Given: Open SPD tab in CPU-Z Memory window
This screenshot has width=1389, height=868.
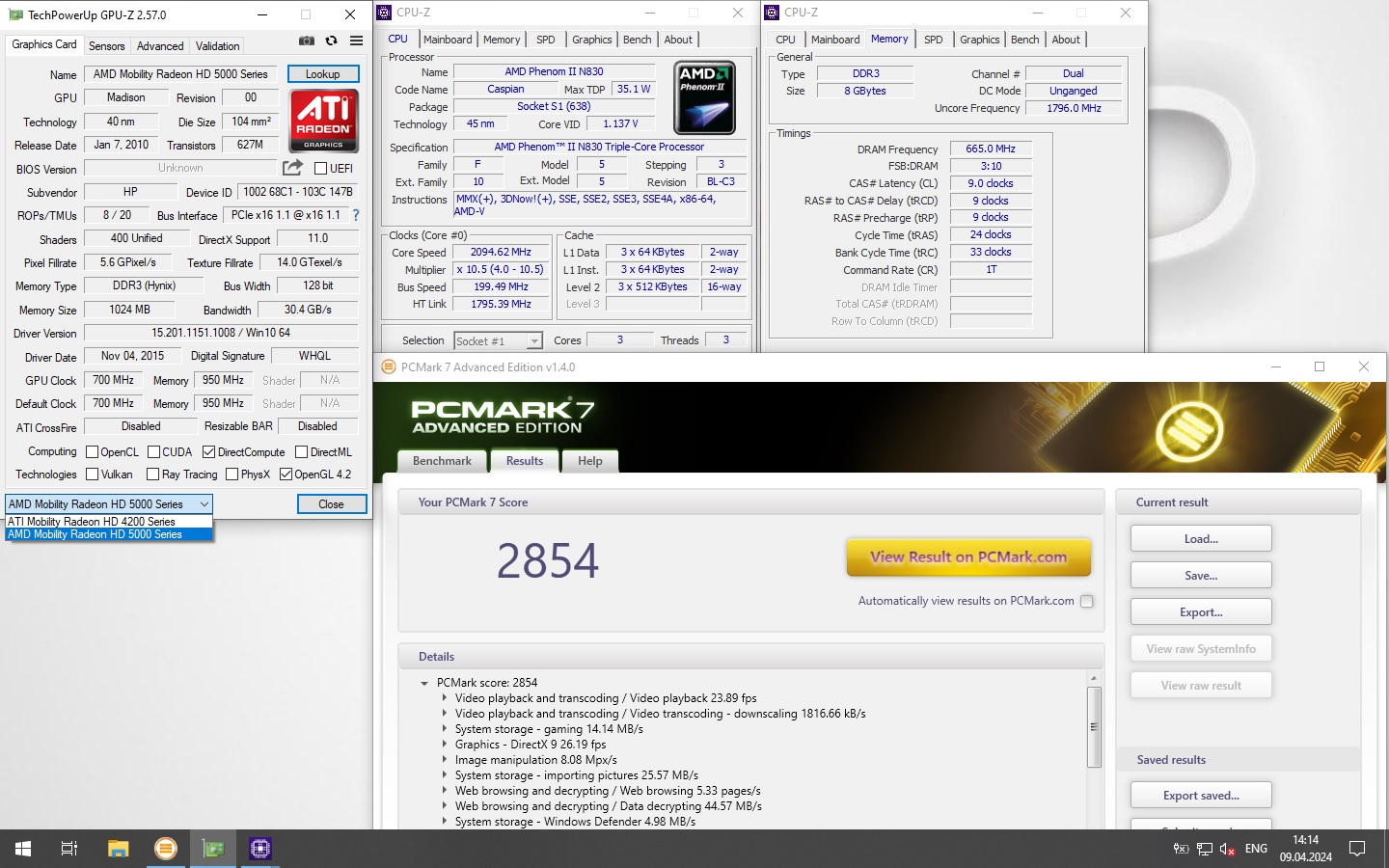Looking at the screenshot, I should (933, 40).
